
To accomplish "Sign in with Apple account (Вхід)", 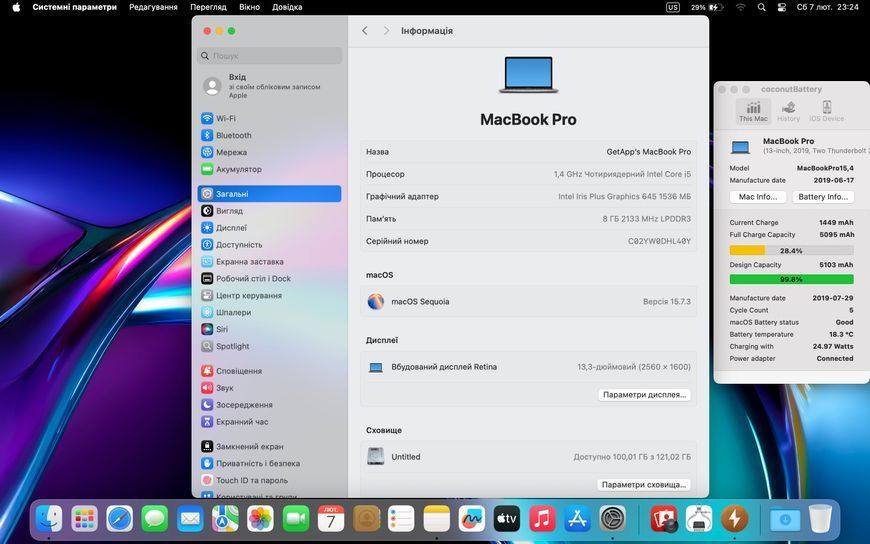I will click(270, 86).
